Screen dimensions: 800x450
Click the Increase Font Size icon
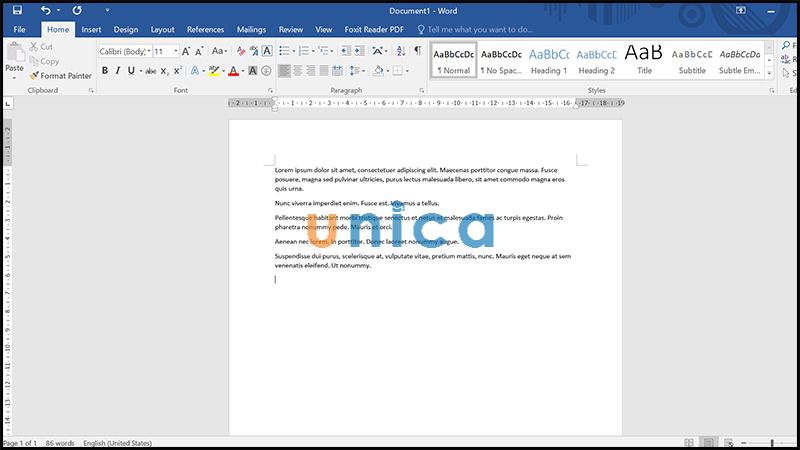tap(186, 51)
